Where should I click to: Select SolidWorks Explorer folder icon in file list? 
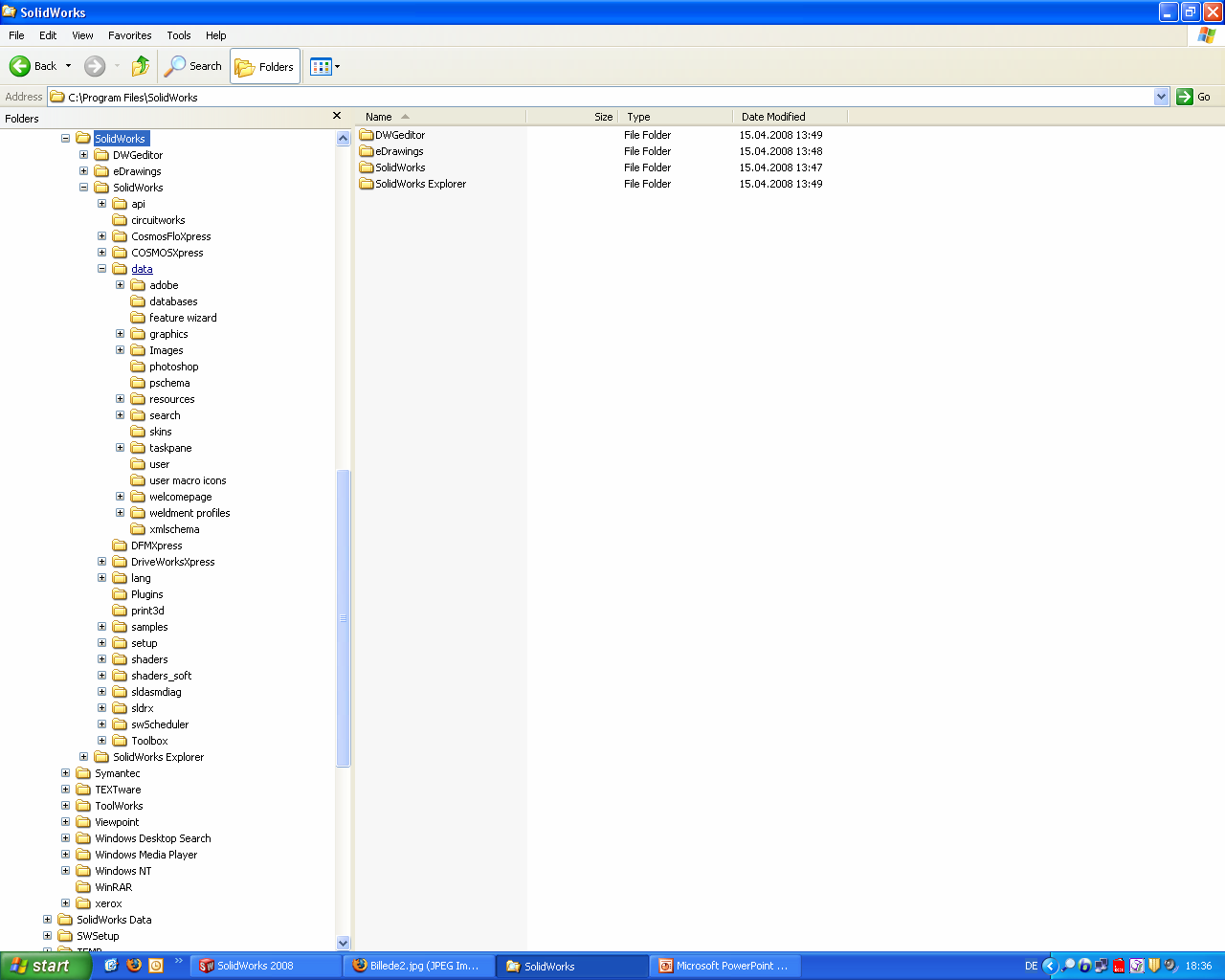[x=367, y=184]
